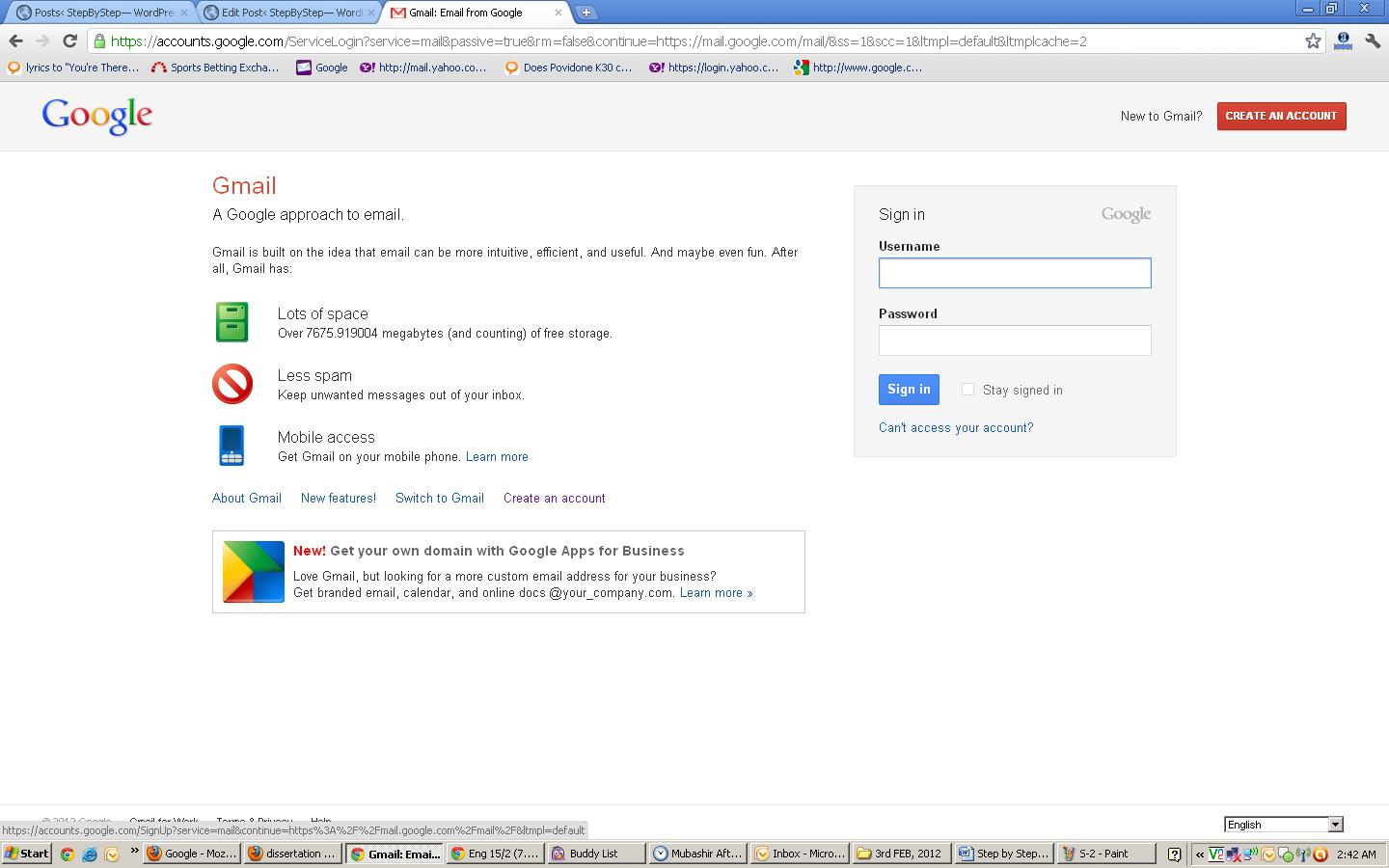Expand the taskbar quick launch chevron
Screen dimensions: 1389x868
point(134,853)
